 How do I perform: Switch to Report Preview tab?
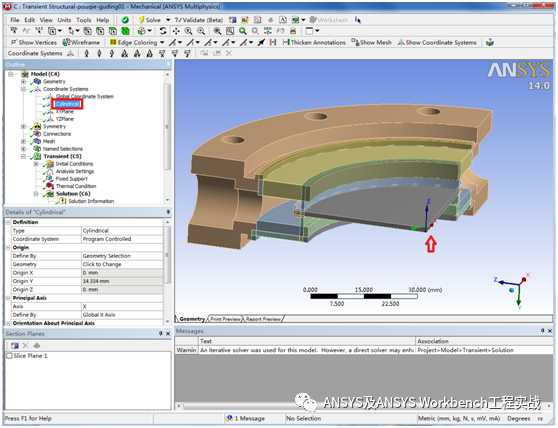263,319
